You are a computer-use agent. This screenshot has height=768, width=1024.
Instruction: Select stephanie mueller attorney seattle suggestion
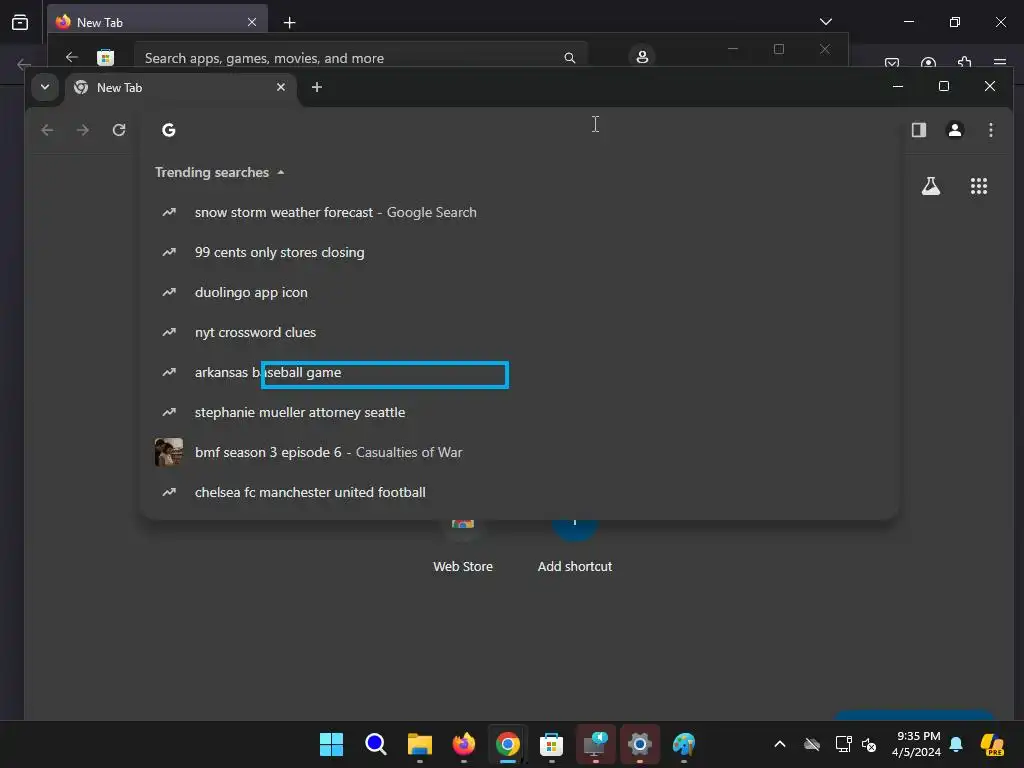pos(519,412)
